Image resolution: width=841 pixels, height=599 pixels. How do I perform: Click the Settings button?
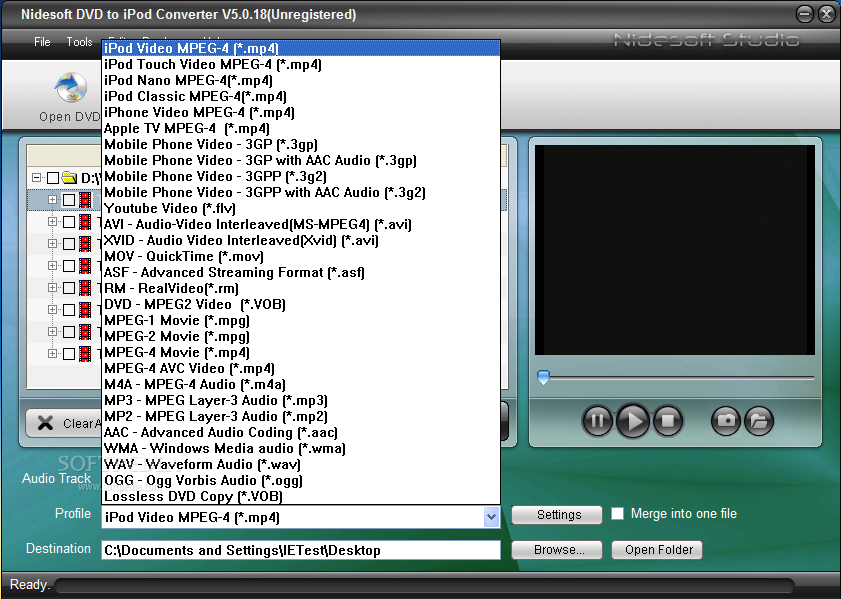click(x=557, y=515)
